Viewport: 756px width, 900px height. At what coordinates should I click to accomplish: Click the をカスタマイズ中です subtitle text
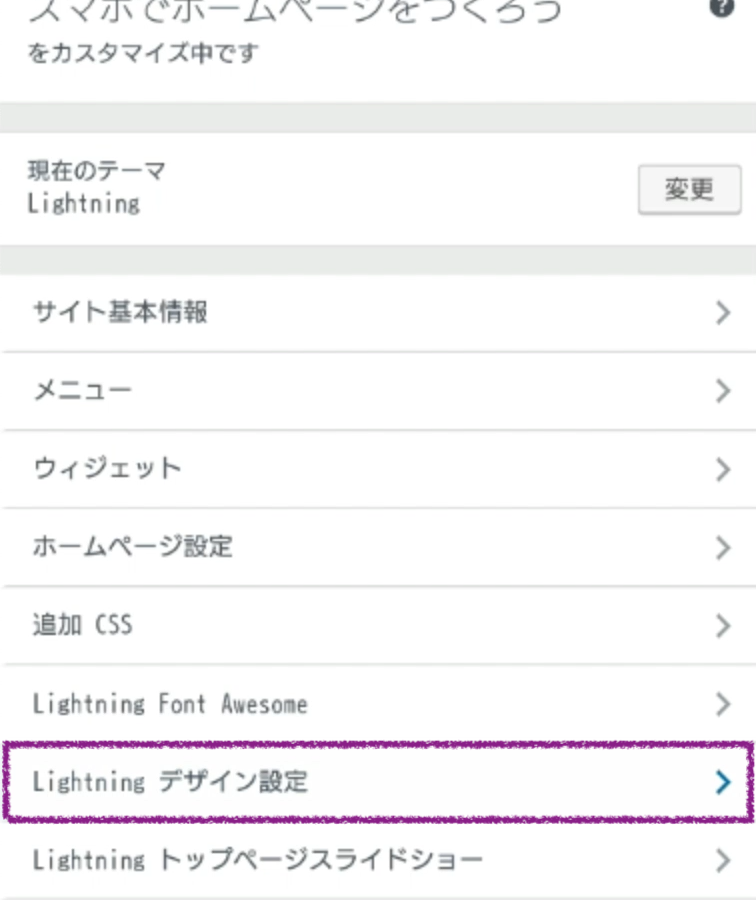[142, 52]
